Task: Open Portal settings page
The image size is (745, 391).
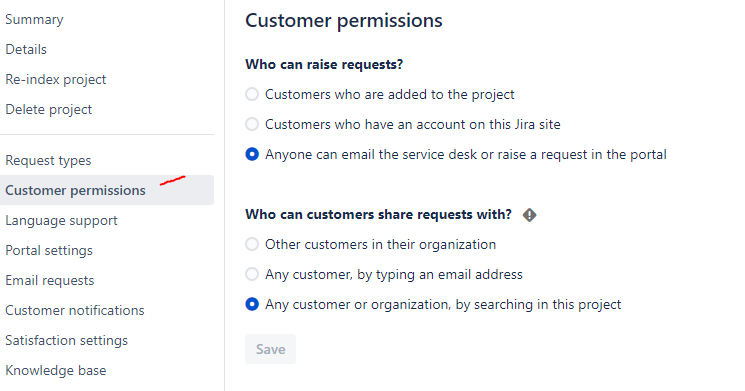Action: (49, 250)
